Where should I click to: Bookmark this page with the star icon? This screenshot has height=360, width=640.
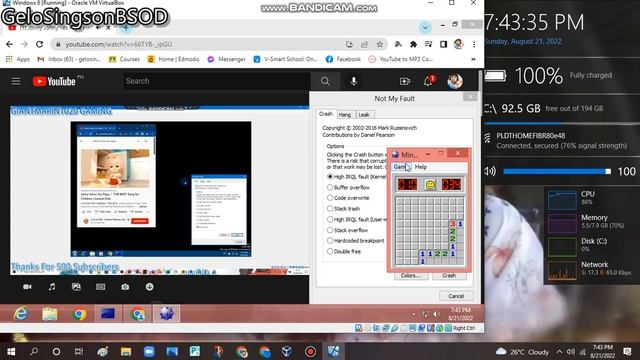(380, 44)
